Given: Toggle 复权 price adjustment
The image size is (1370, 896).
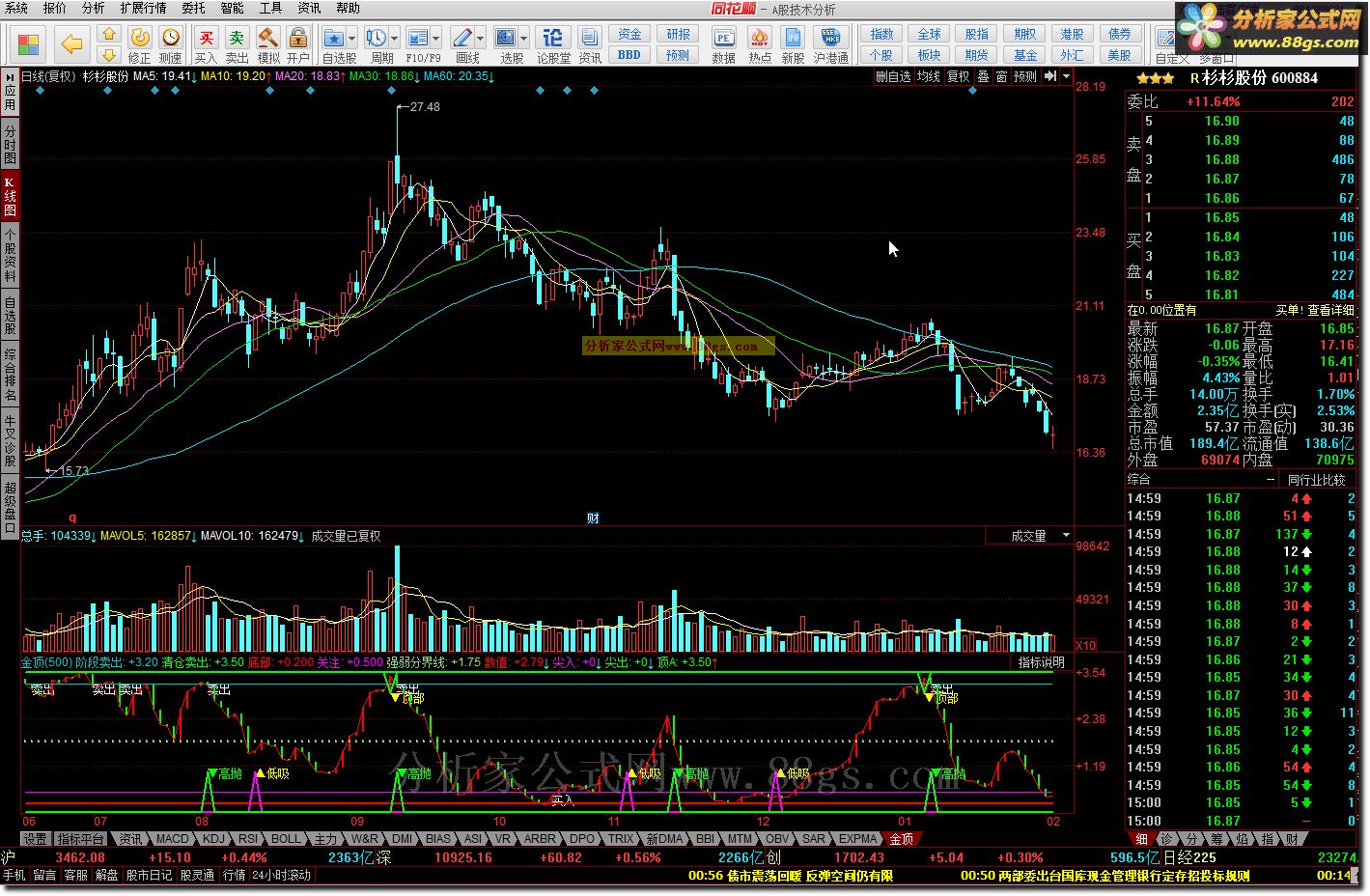Looking at the screenshot, I should point(958,76).
